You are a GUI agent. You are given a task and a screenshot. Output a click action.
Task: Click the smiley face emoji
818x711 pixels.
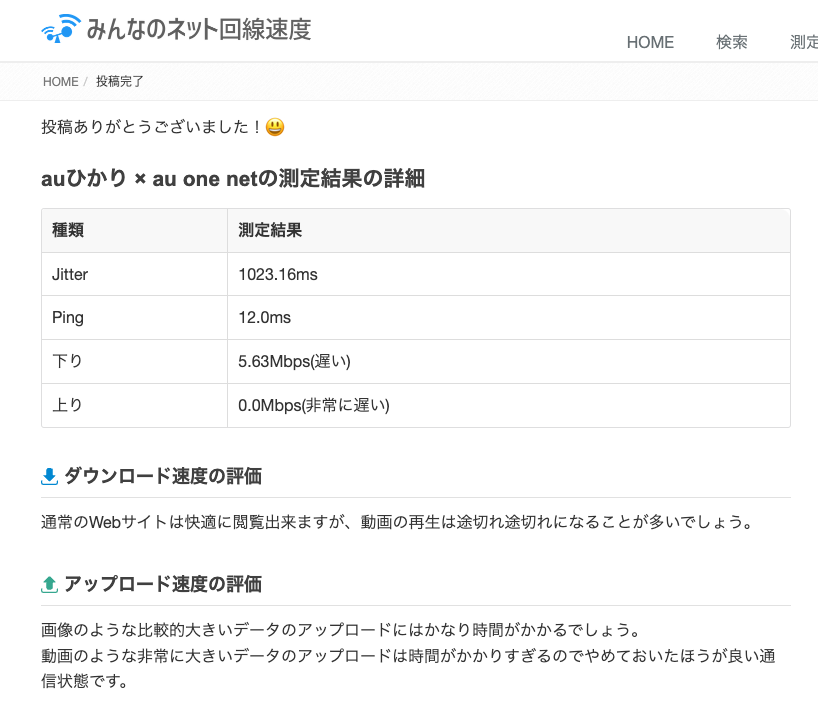pos(275,127)
